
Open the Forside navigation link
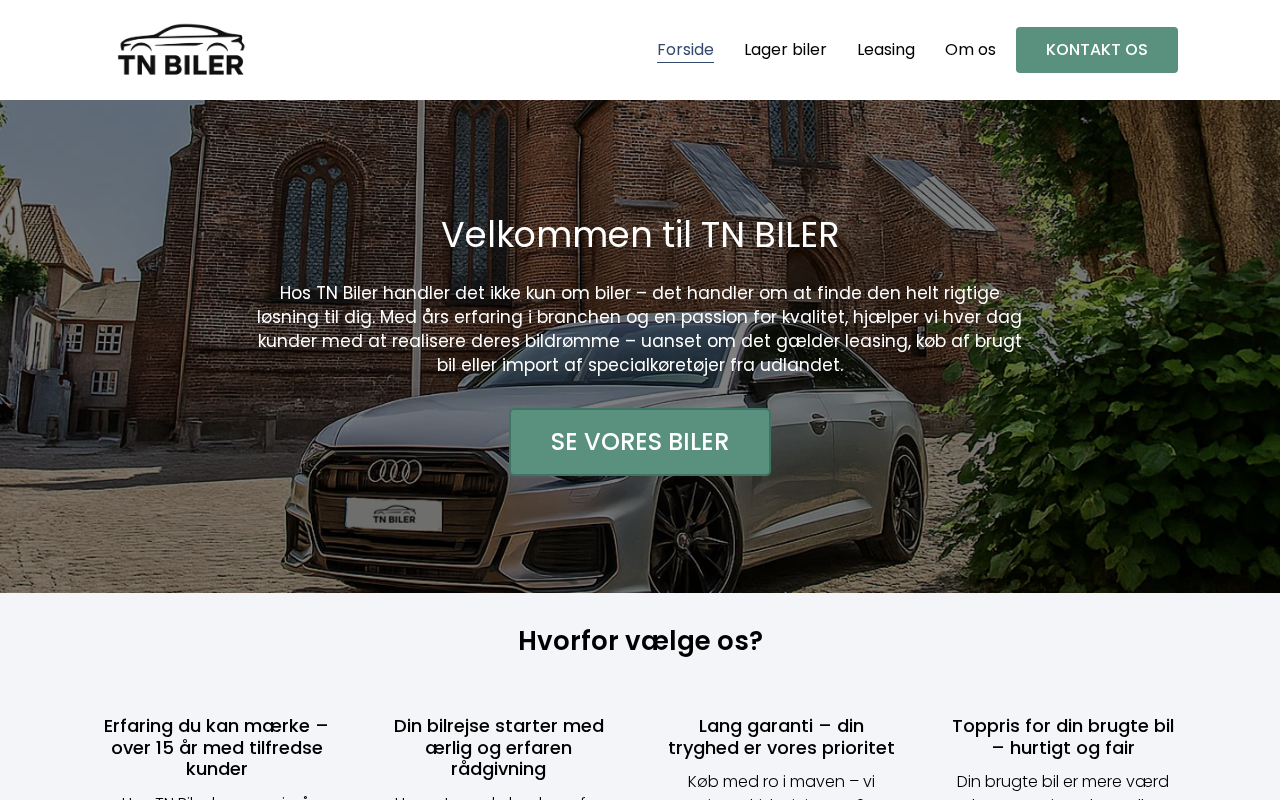tap(685, 50)
